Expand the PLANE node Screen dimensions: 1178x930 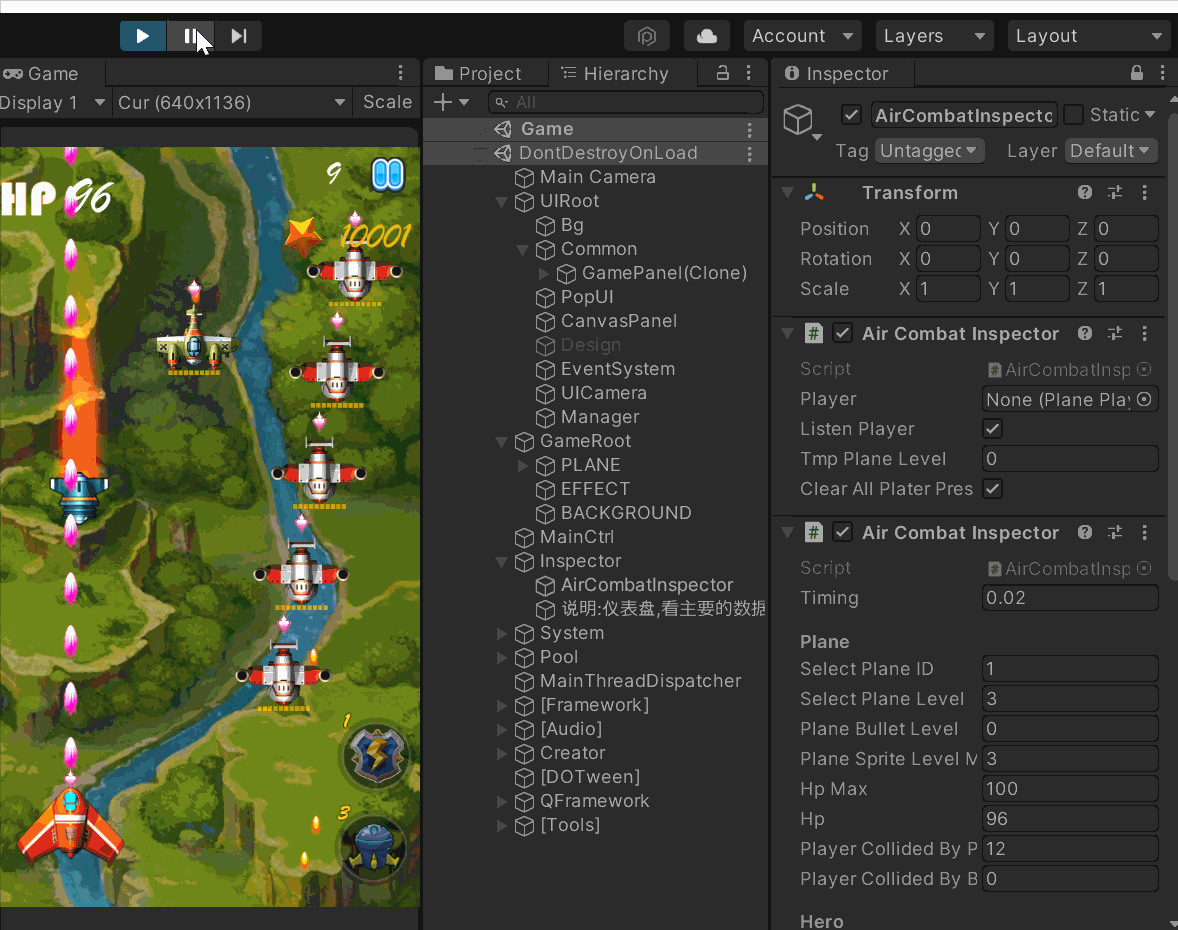(x=523, y=466)
